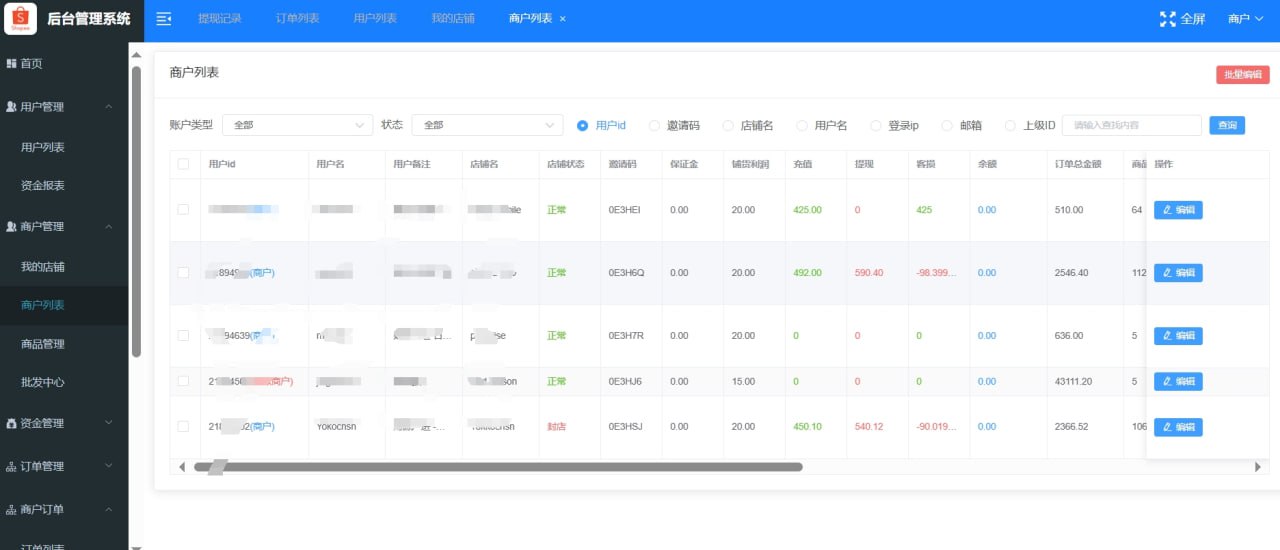Select the 邮箱 radio option
This screenshot has width=1280, height=550.
(947, 125)
